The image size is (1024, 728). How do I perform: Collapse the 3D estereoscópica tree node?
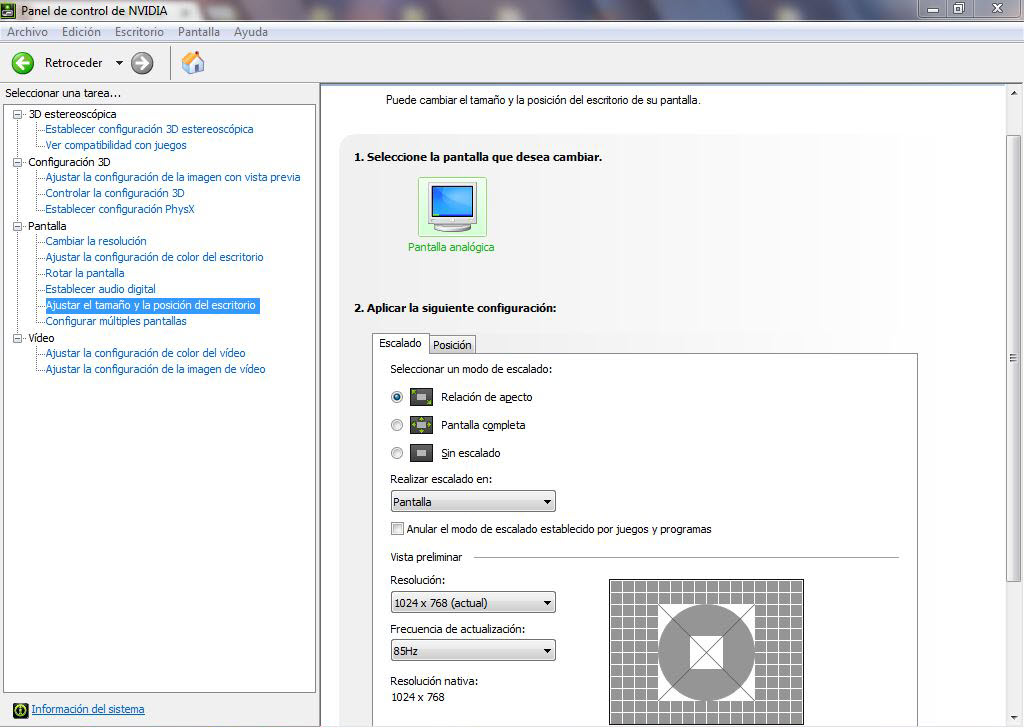point(17,114)
